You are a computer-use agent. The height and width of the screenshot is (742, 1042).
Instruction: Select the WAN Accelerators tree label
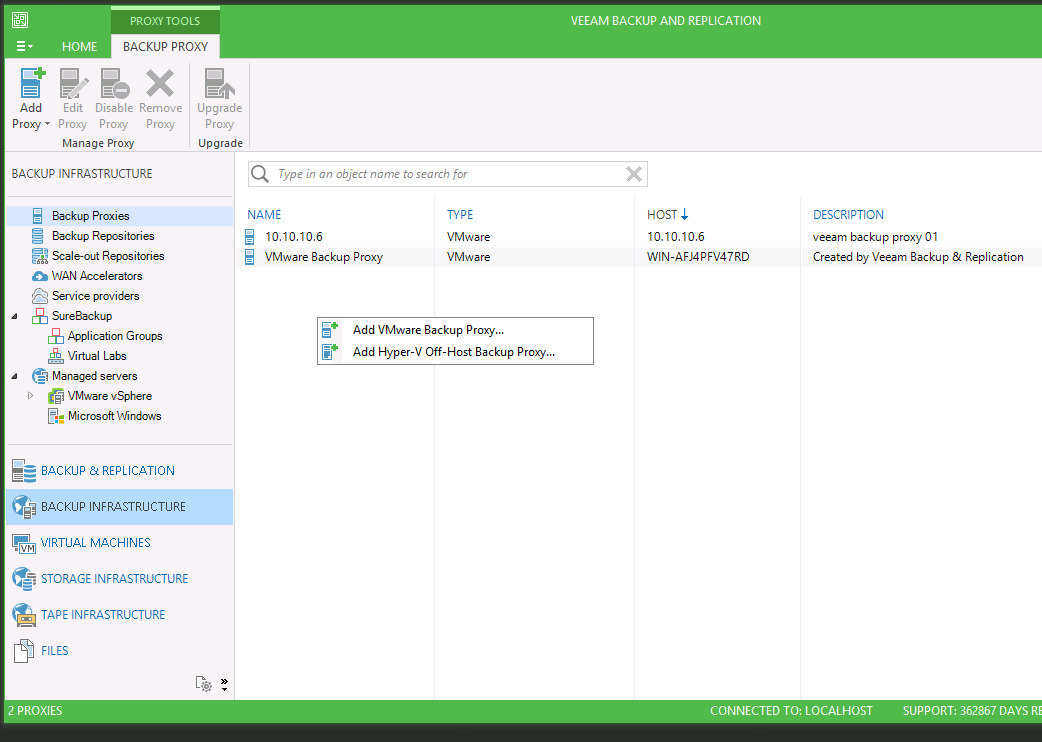coord(97,276)
